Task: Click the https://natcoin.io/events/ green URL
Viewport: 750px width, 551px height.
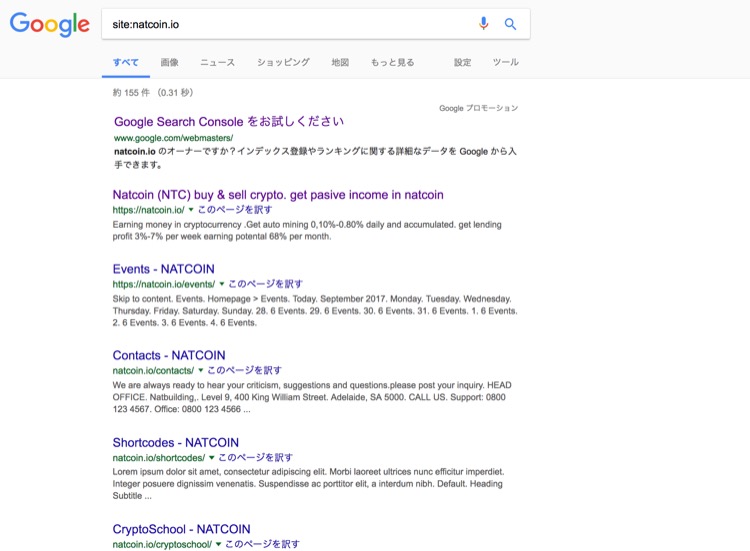Action: (x=164, y=284)
